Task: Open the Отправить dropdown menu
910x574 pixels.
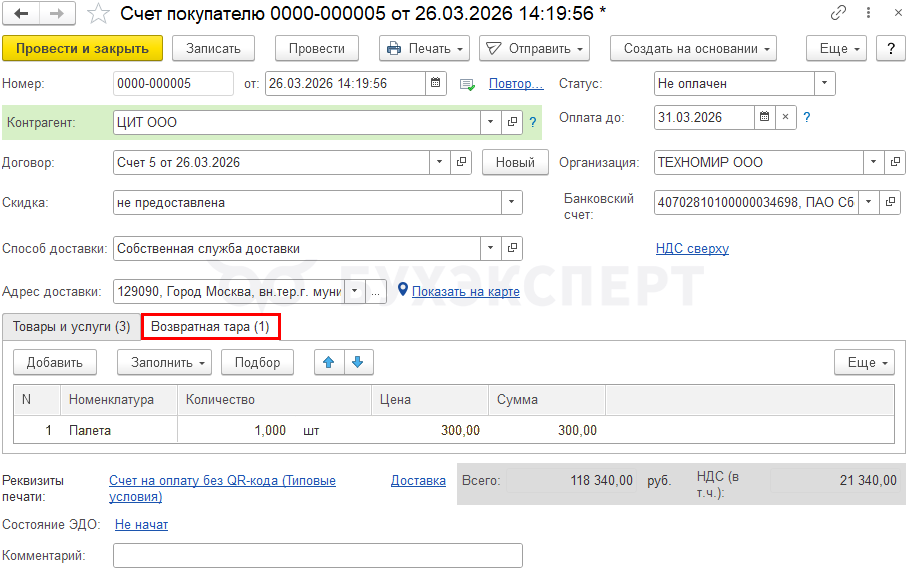Action: [x=535, y=49]
